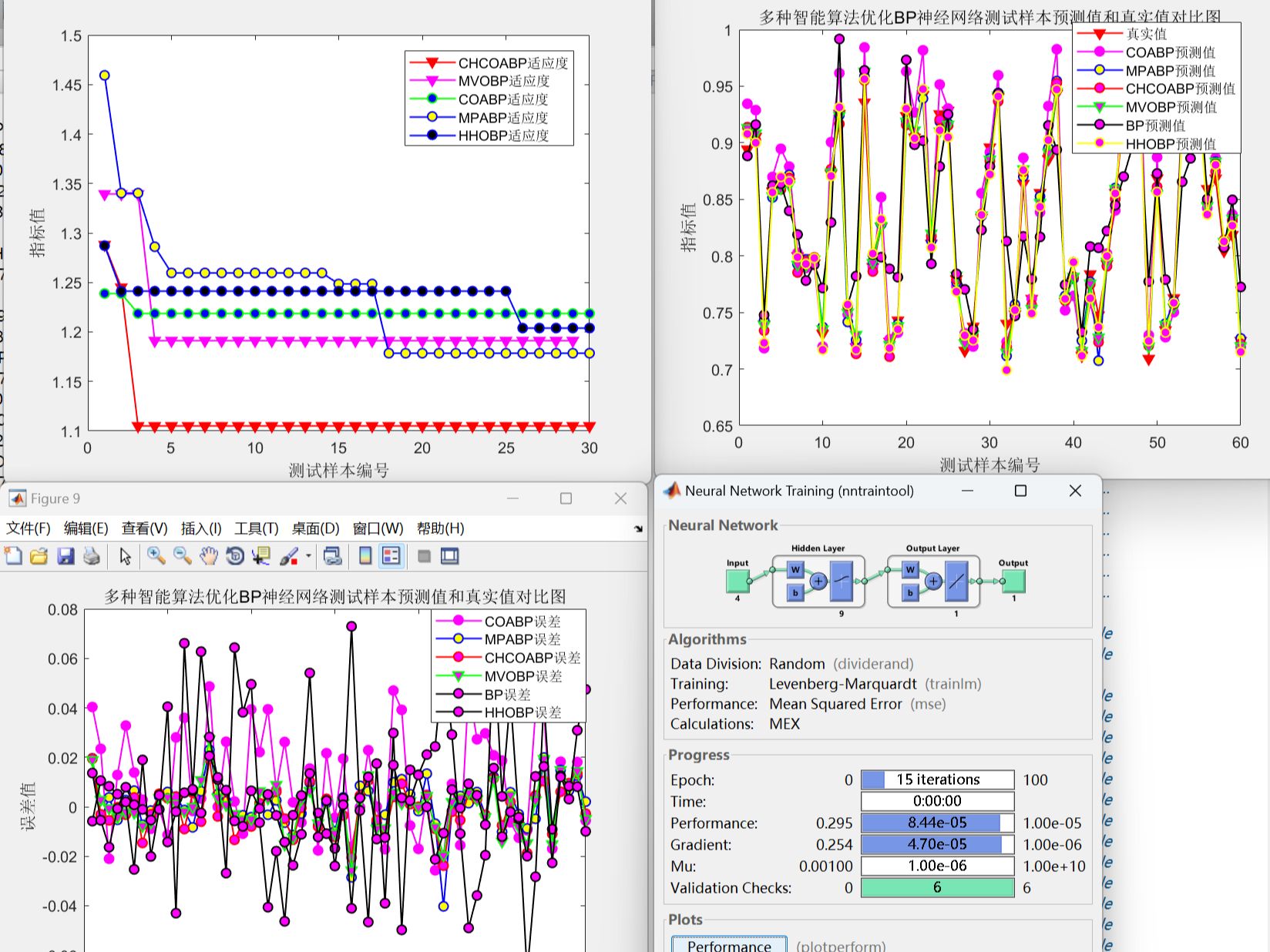1270x952 pixels.
Task: Select the Edit Plot arrow tool
Action: pyautogui.click(x=126, y=556)
